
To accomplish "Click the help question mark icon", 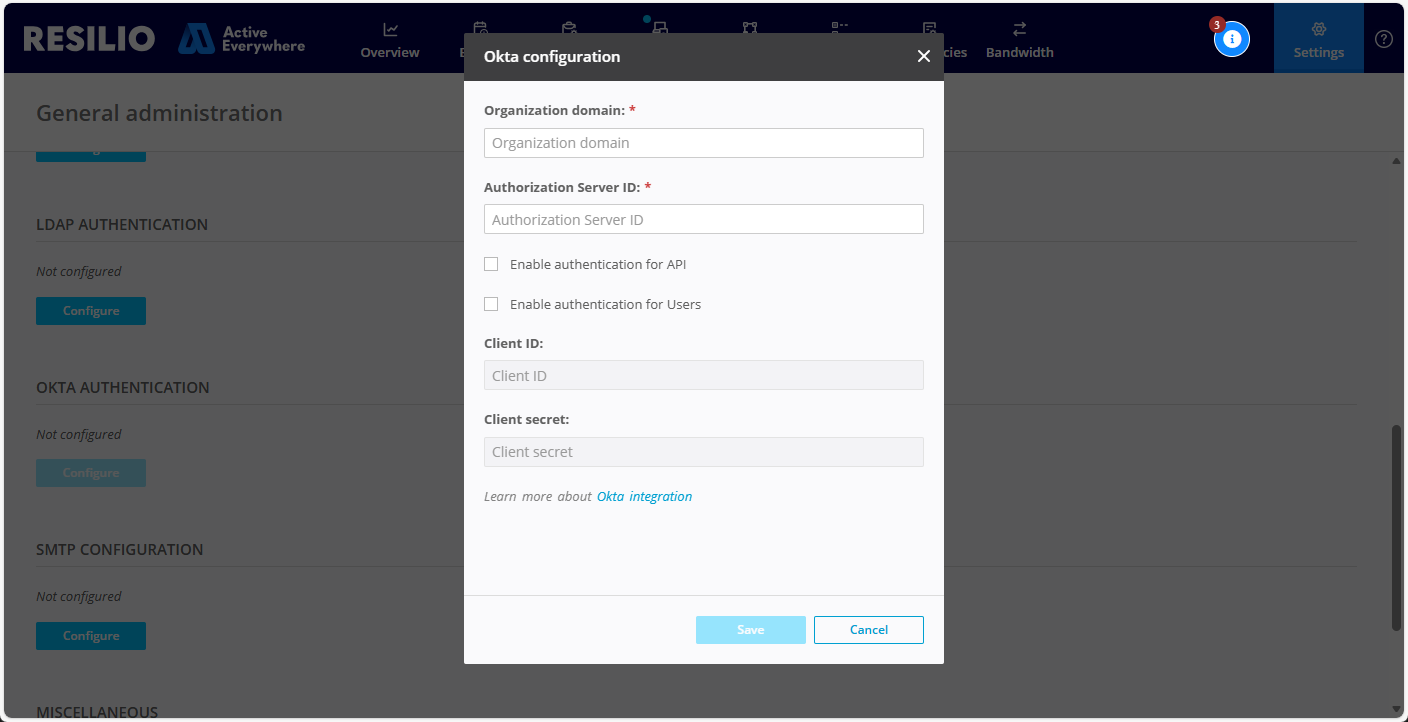I will point(1383,39).
